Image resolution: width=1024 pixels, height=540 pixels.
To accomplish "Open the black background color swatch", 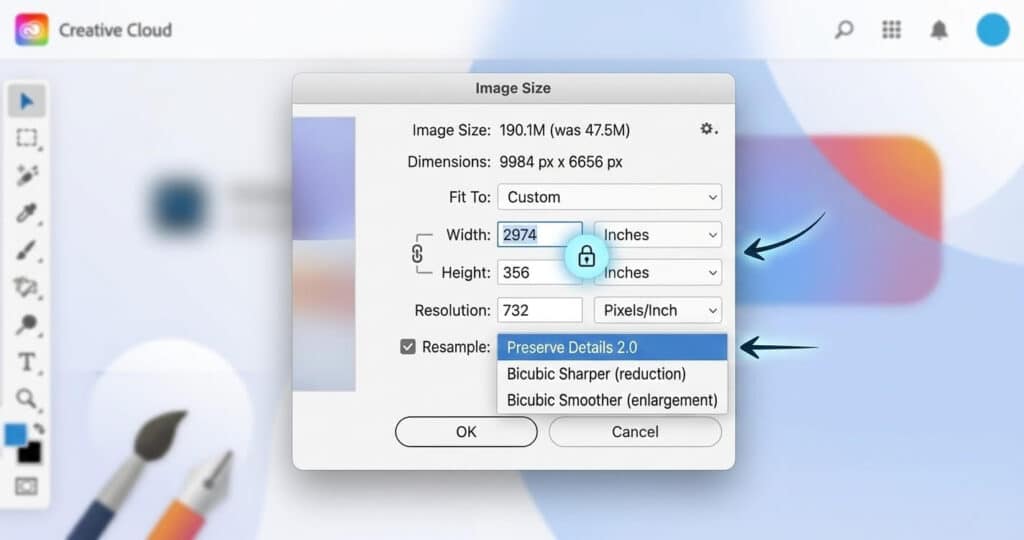I will 30,452.
